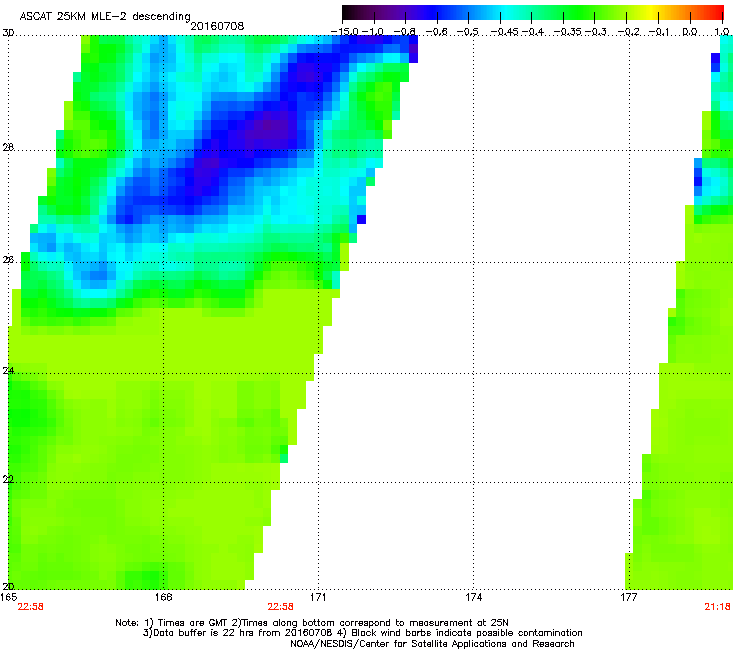Click the -0.5 color scale label
The height and width of the screenshot is (650, 740).
(x=468, y=32)
